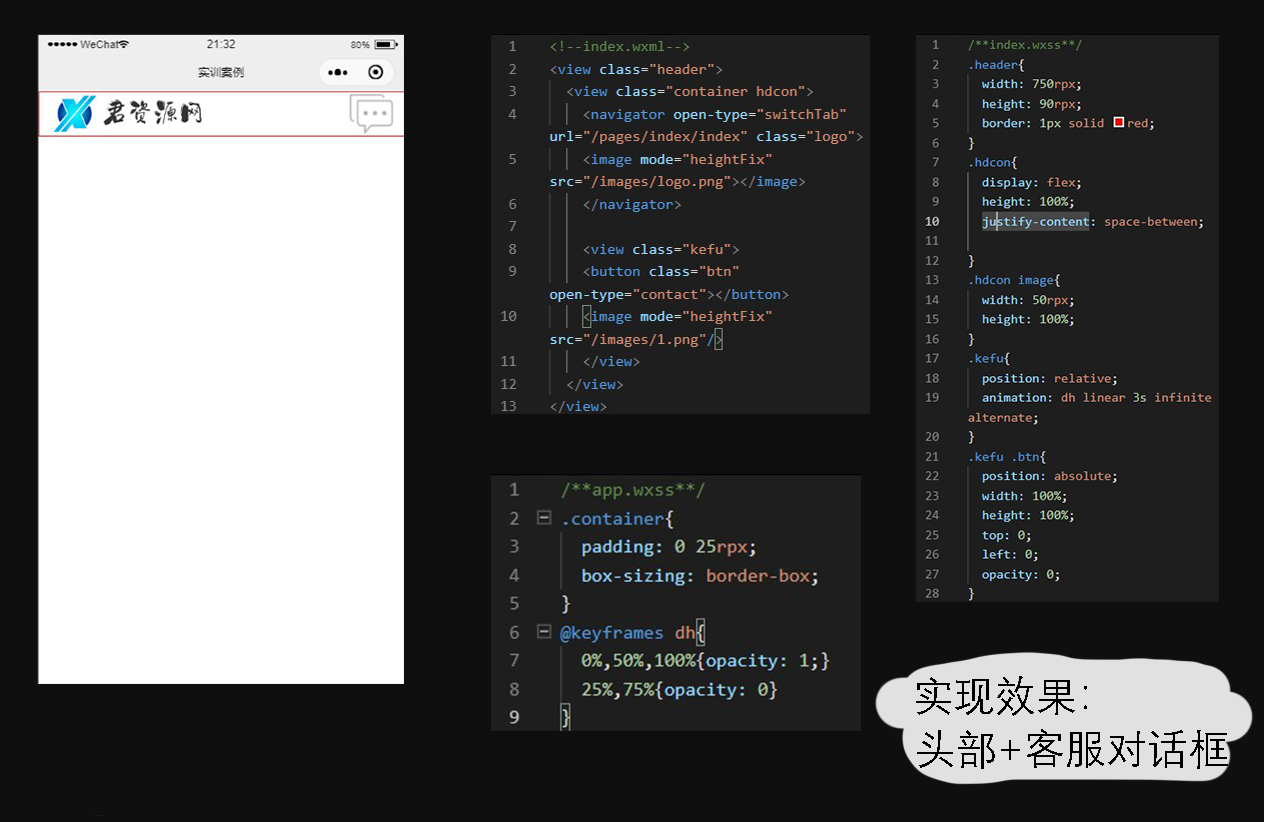Image resolution: width=1264 pixels, height=822 pixels.
Task: Click the padding: 0 25rpx declaration
Action: click(669, 546)
